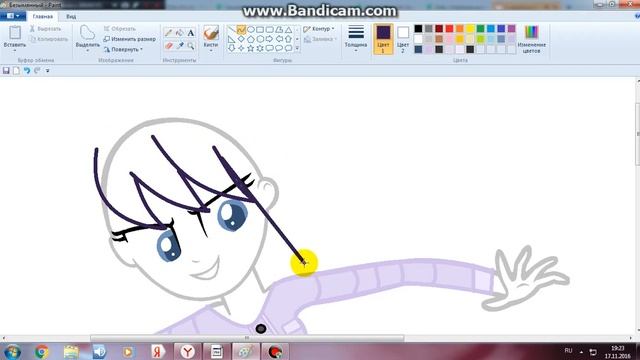Select the Eraser tool
This screenshot has height=360, width=640.
(169, 46)
